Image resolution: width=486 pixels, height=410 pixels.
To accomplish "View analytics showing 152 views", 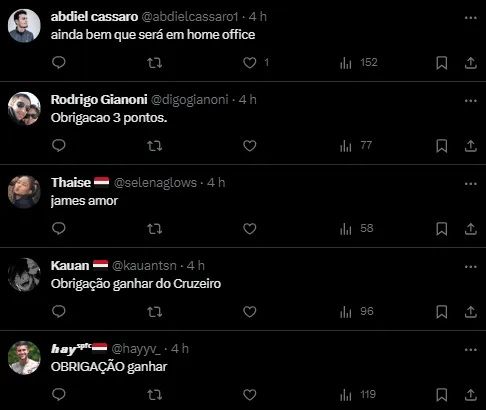I will click(x=359, y=63).
